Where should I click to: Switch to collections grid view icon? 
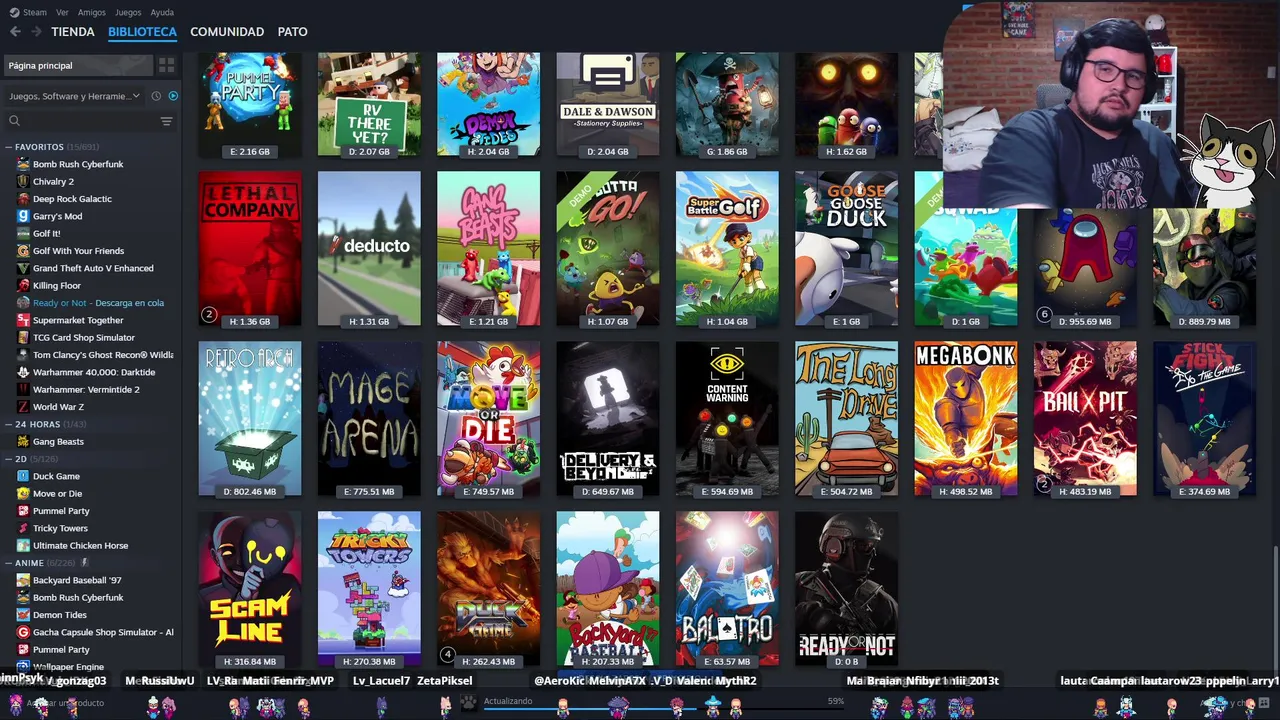[166, 65]
